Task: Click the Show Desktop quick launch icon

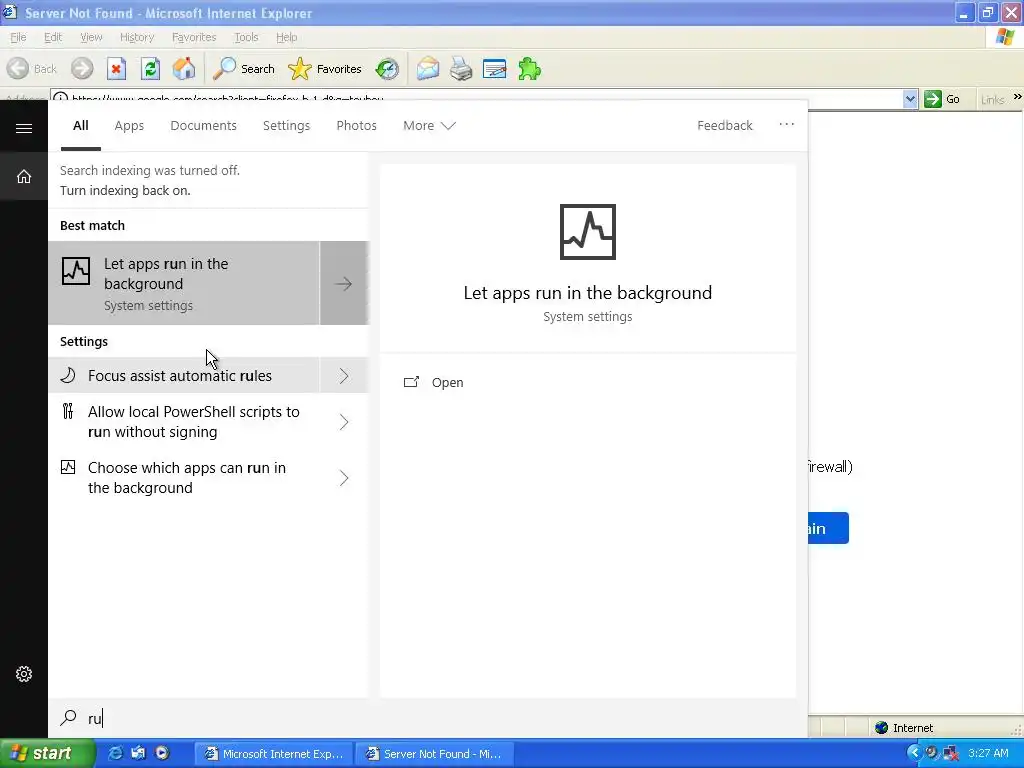Action: coord(138,754)
